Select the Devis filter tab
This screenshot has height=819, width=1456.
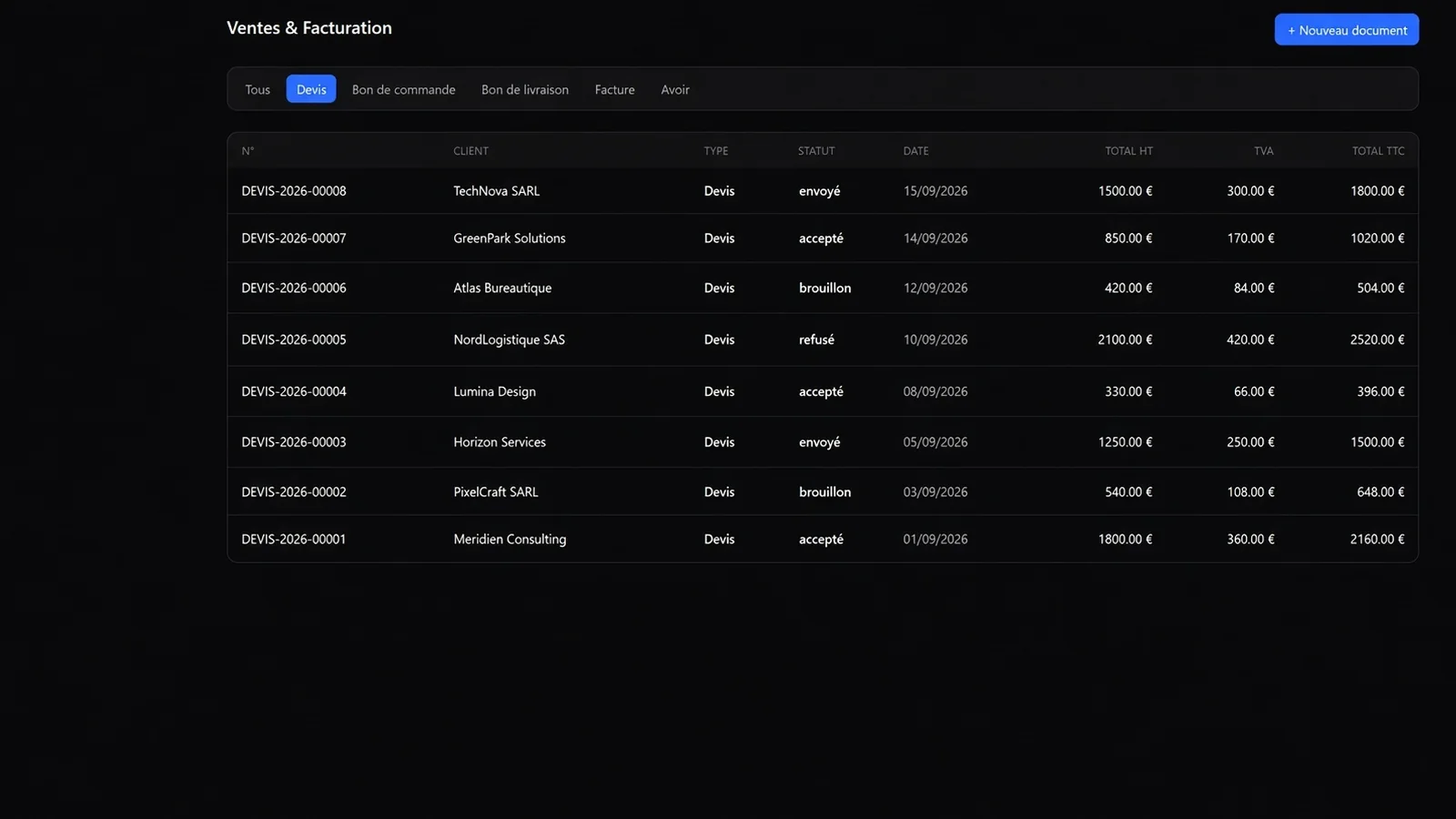pos(311,89)
